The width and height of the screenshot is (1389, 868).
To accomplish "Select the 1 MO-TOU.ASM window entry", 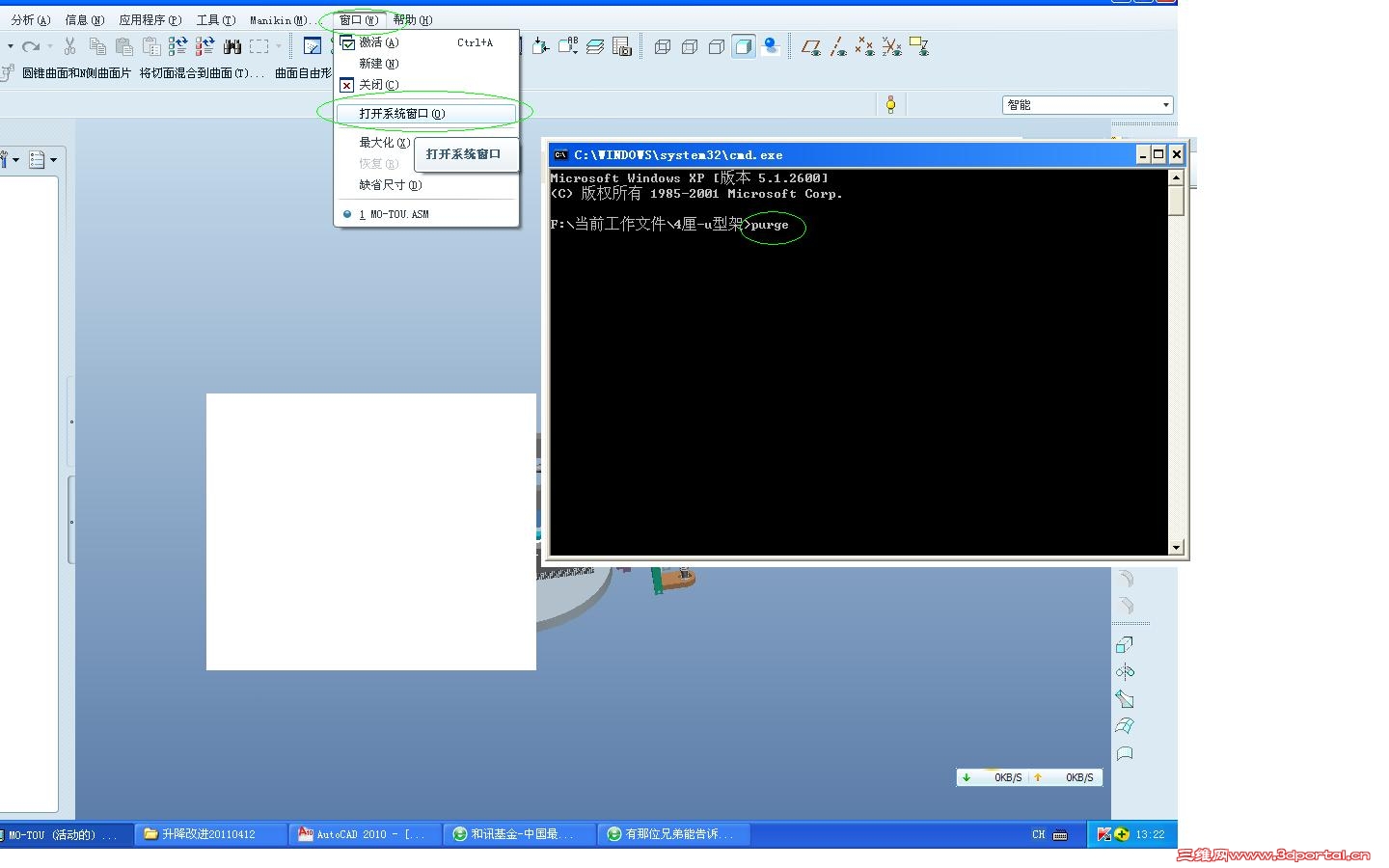I will (426, 214).
